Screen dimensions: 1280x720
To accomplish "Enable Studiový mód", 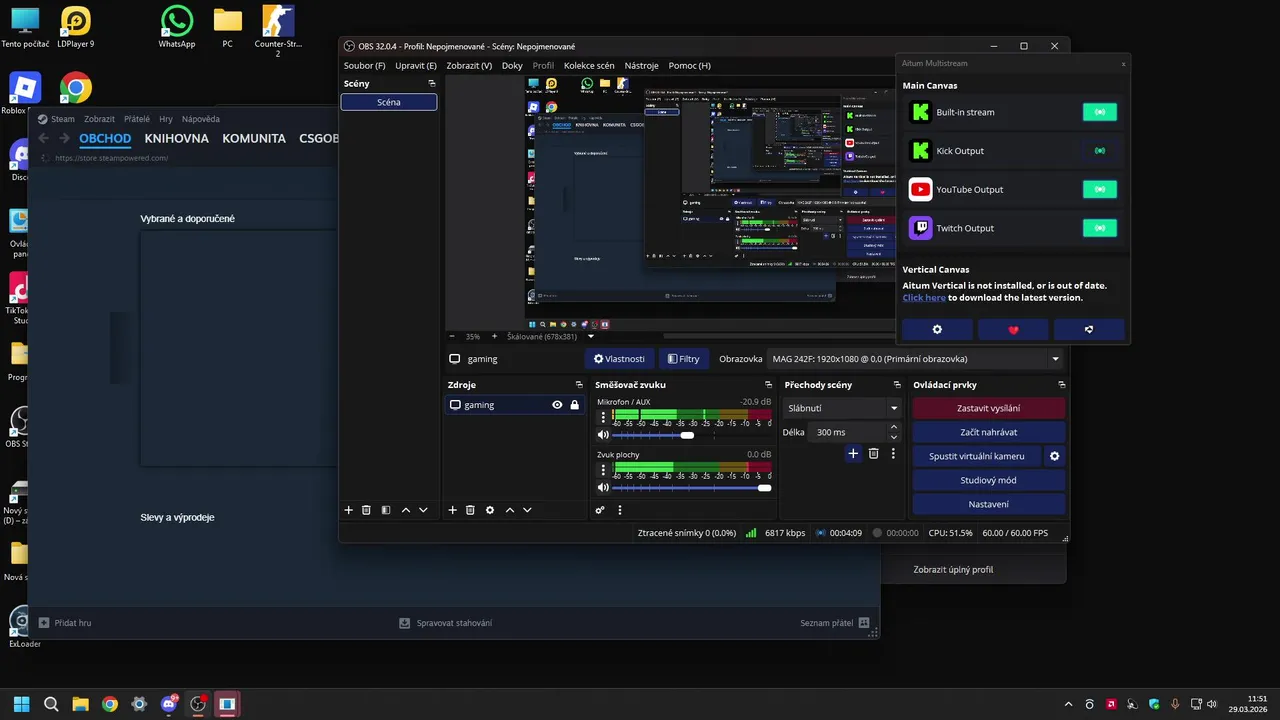I will 988,480.
